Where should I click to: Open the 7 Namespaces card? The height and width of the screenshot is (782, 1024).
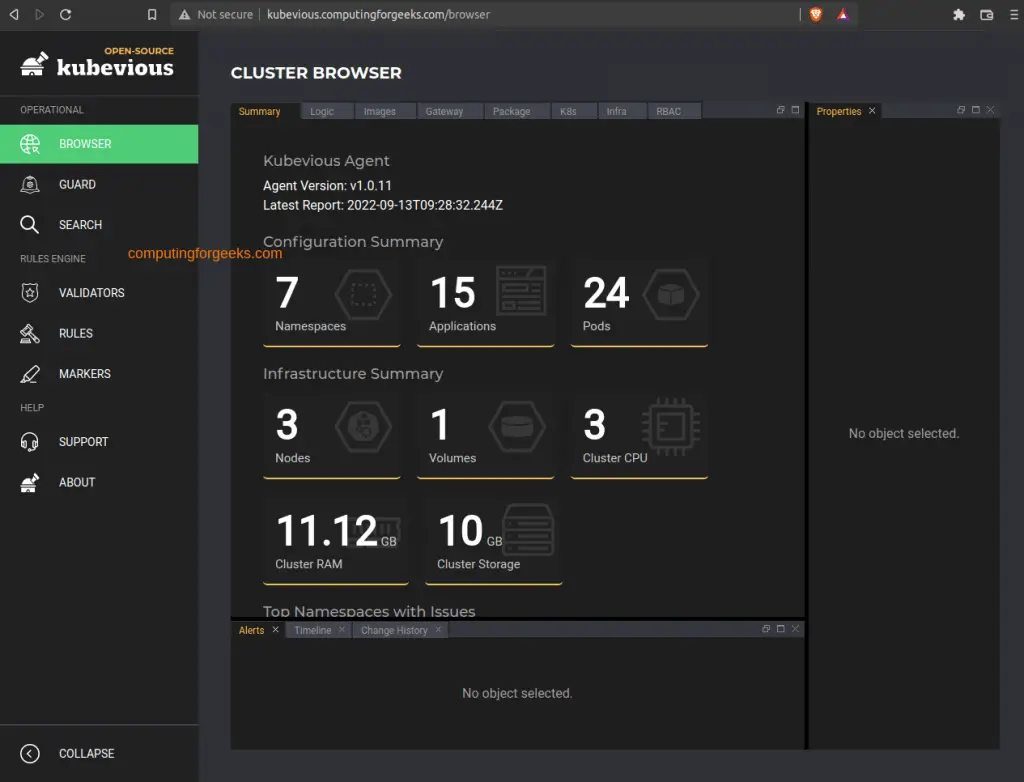click(332, 303)
